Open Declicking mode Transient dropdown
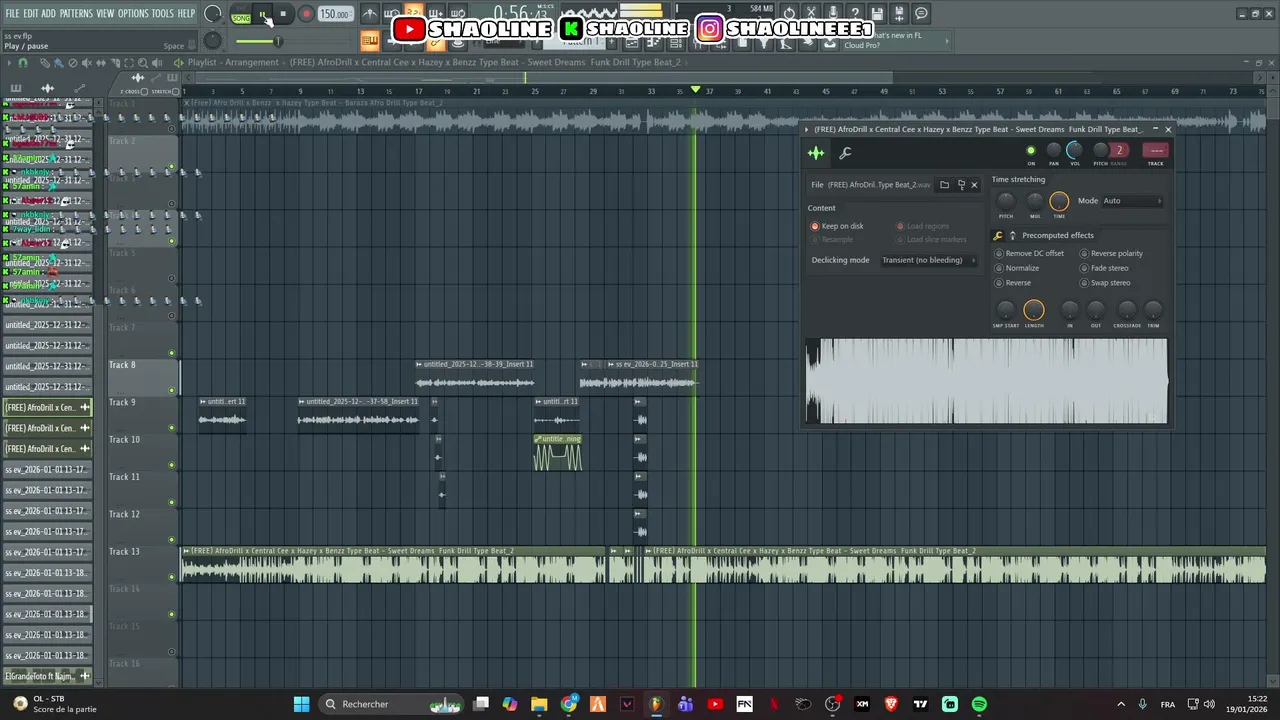Viewport: 1280px width, 720px height. [929, 260]
